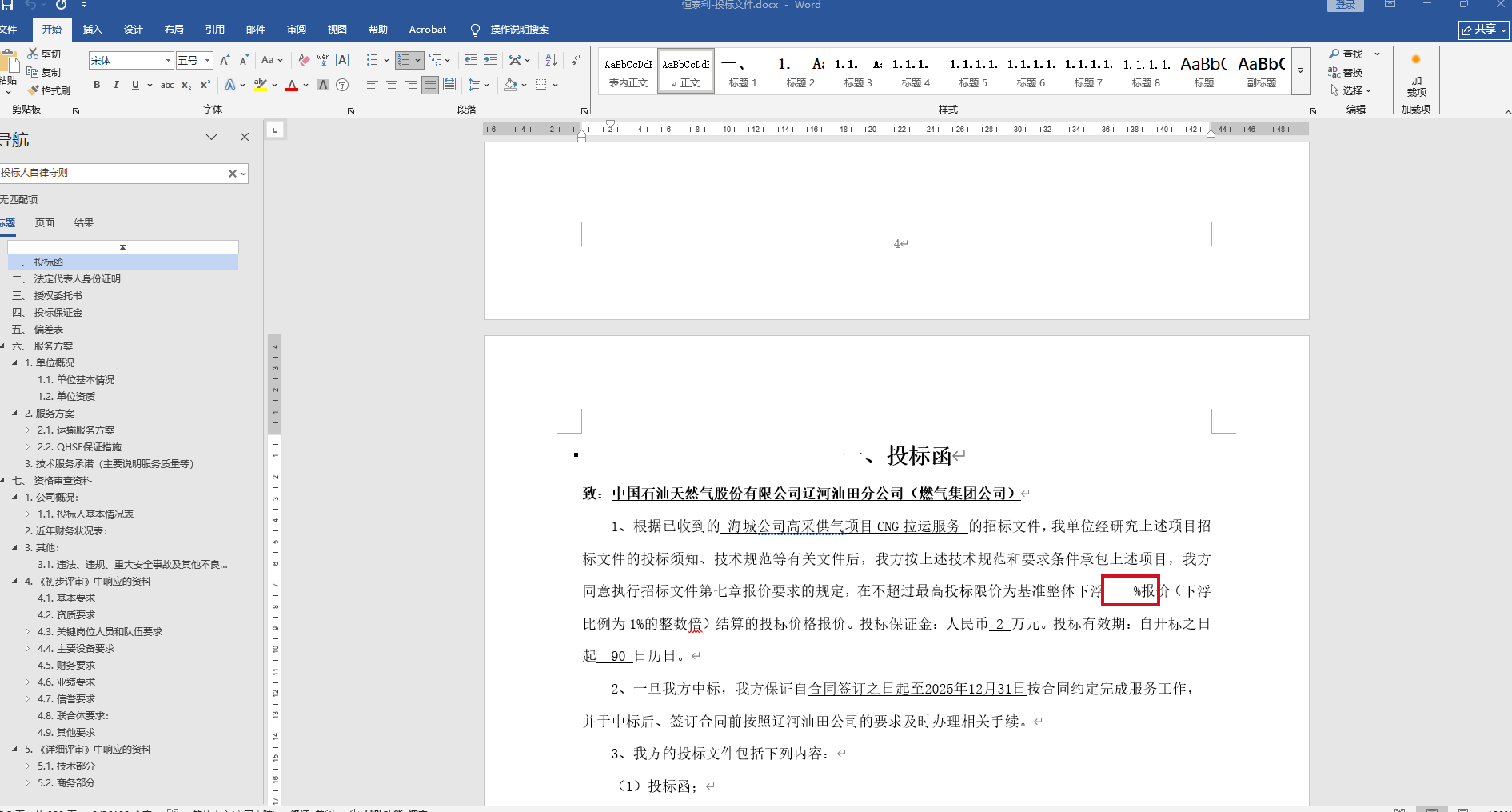Viewport: 1512px width, 812px height.
Task: Open the font size dropdown (五号)
Action: 207,61
